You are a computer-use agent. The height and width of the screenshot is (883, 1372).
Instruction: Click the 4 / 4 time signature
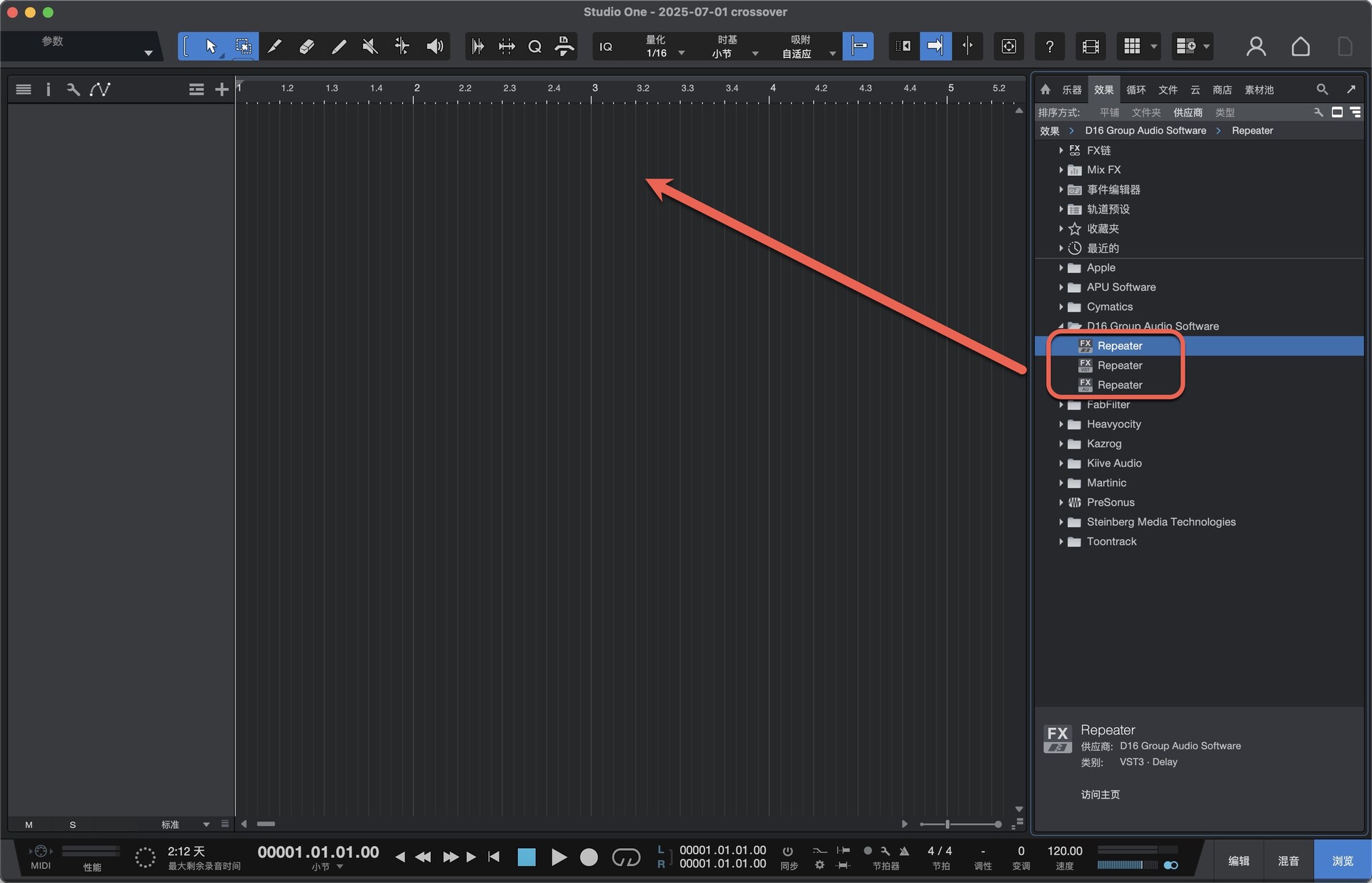939,851
